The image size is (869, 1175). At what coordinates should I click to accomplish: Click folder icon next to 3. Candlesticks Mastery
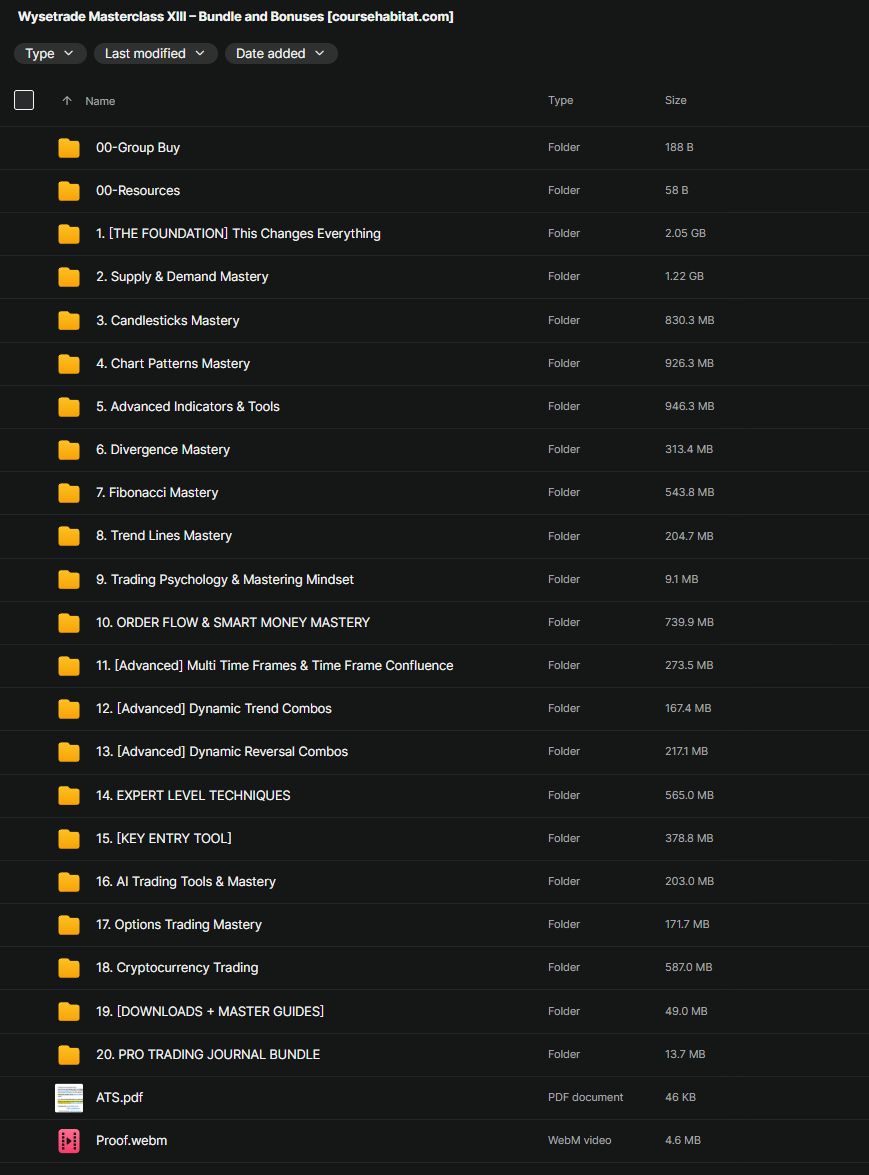[69, 321]
